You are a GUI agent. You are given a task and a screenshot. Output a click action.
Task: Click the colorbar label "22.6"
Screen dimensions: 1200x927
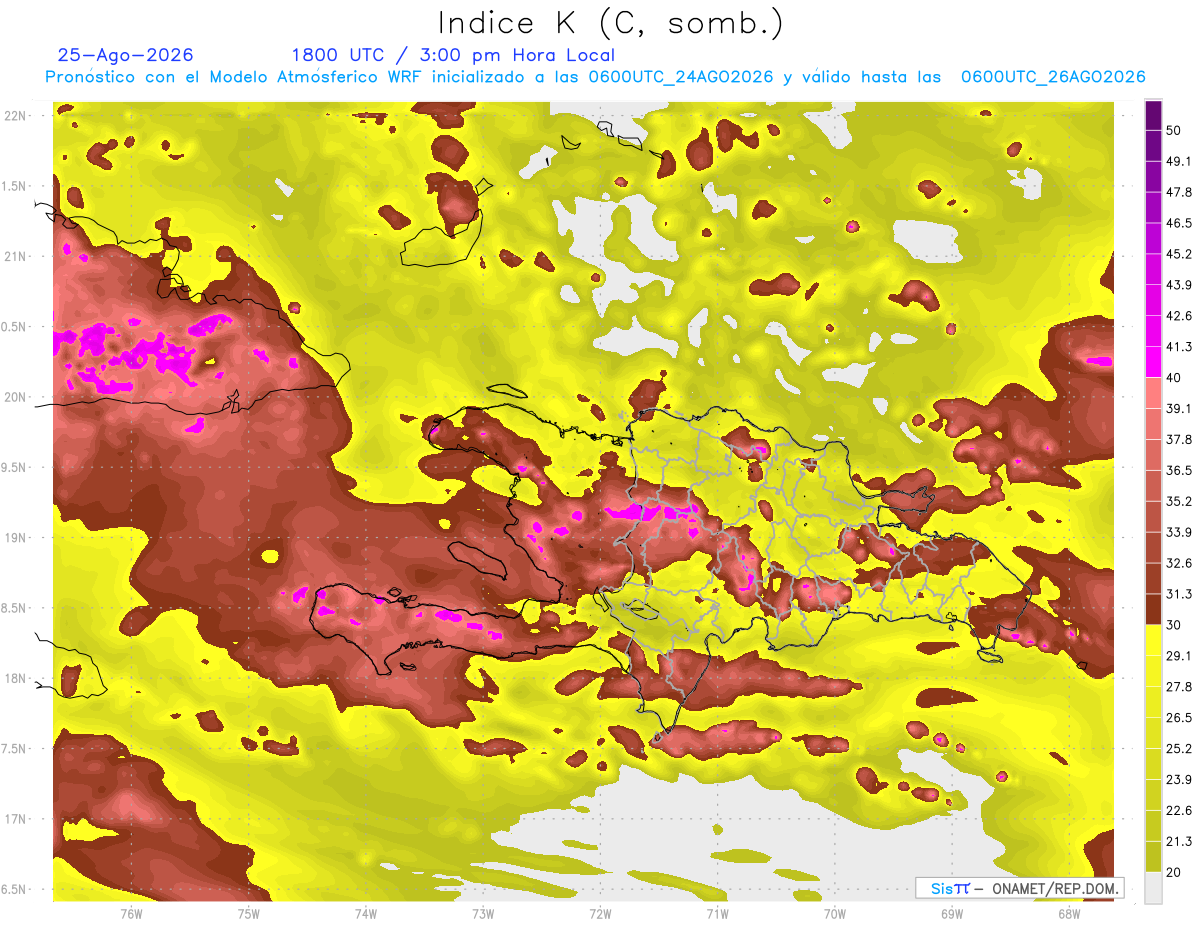click(x=1179, y=810)
